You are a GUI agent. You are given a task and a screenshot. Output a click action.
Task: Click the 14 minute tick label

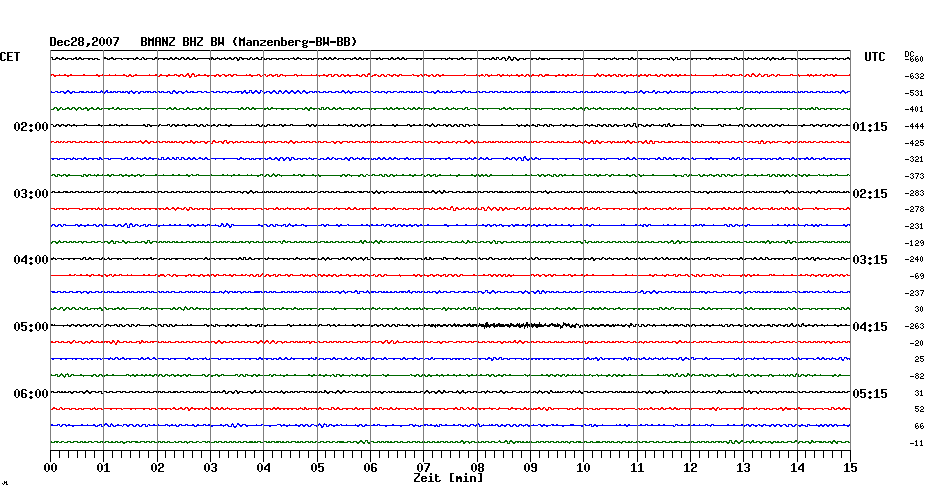797,467
